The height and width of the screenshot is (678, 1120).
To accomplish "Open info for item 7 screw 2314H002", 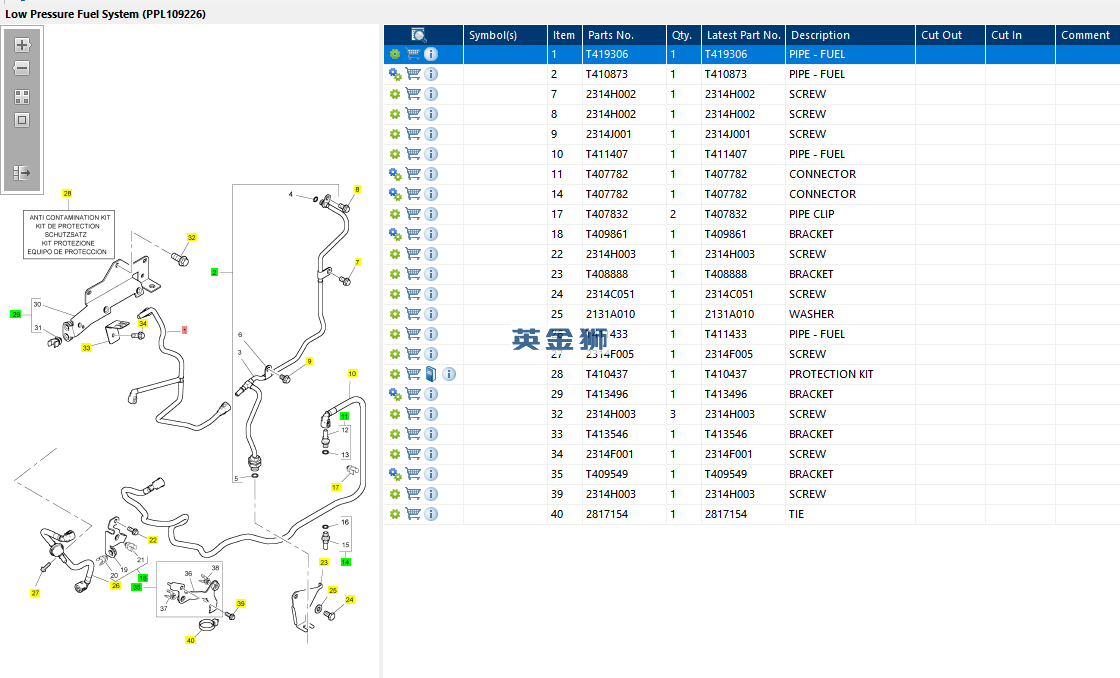I will click(x=431, y=94).
